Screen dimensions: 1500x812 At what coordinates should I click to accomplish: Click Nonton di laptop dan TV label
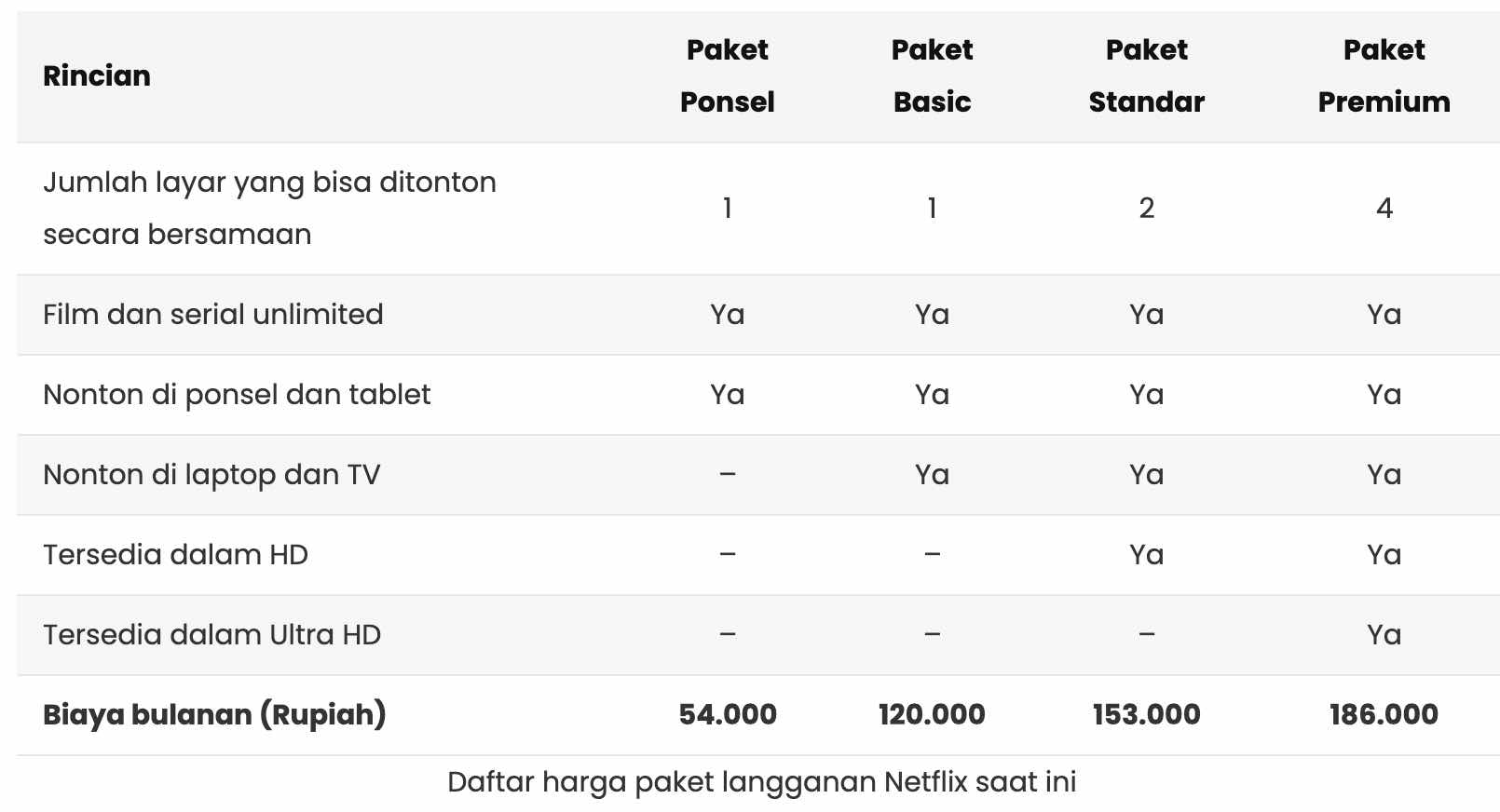[x=211, y=475]
